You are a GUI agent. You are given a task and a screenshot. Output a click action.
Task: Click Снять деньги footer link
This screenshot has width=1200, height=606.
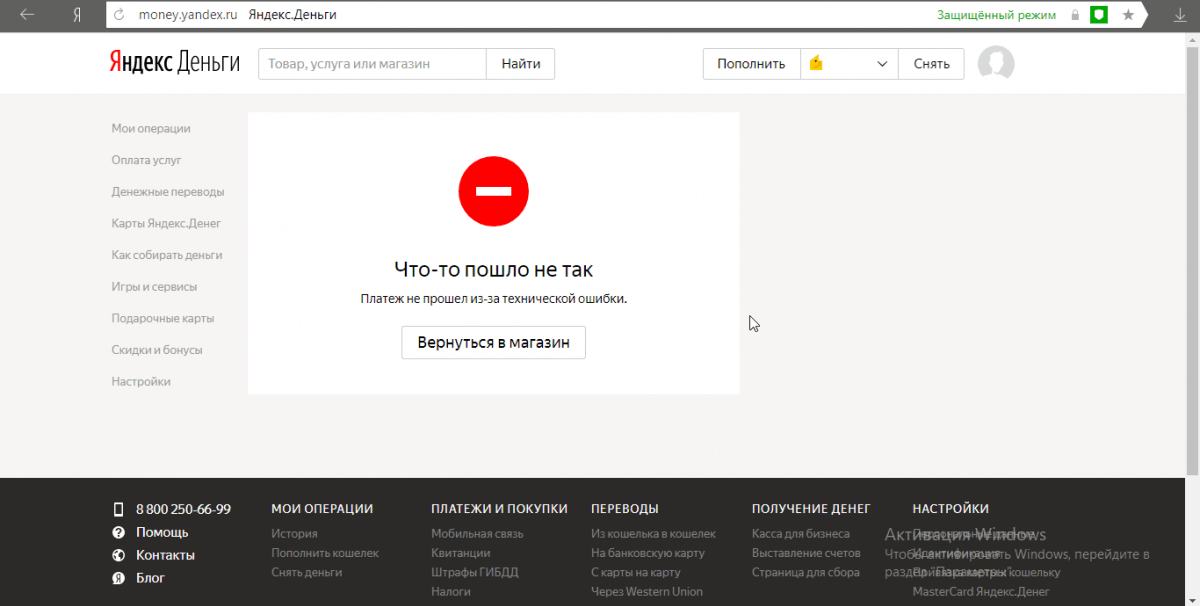pos(307,572)
